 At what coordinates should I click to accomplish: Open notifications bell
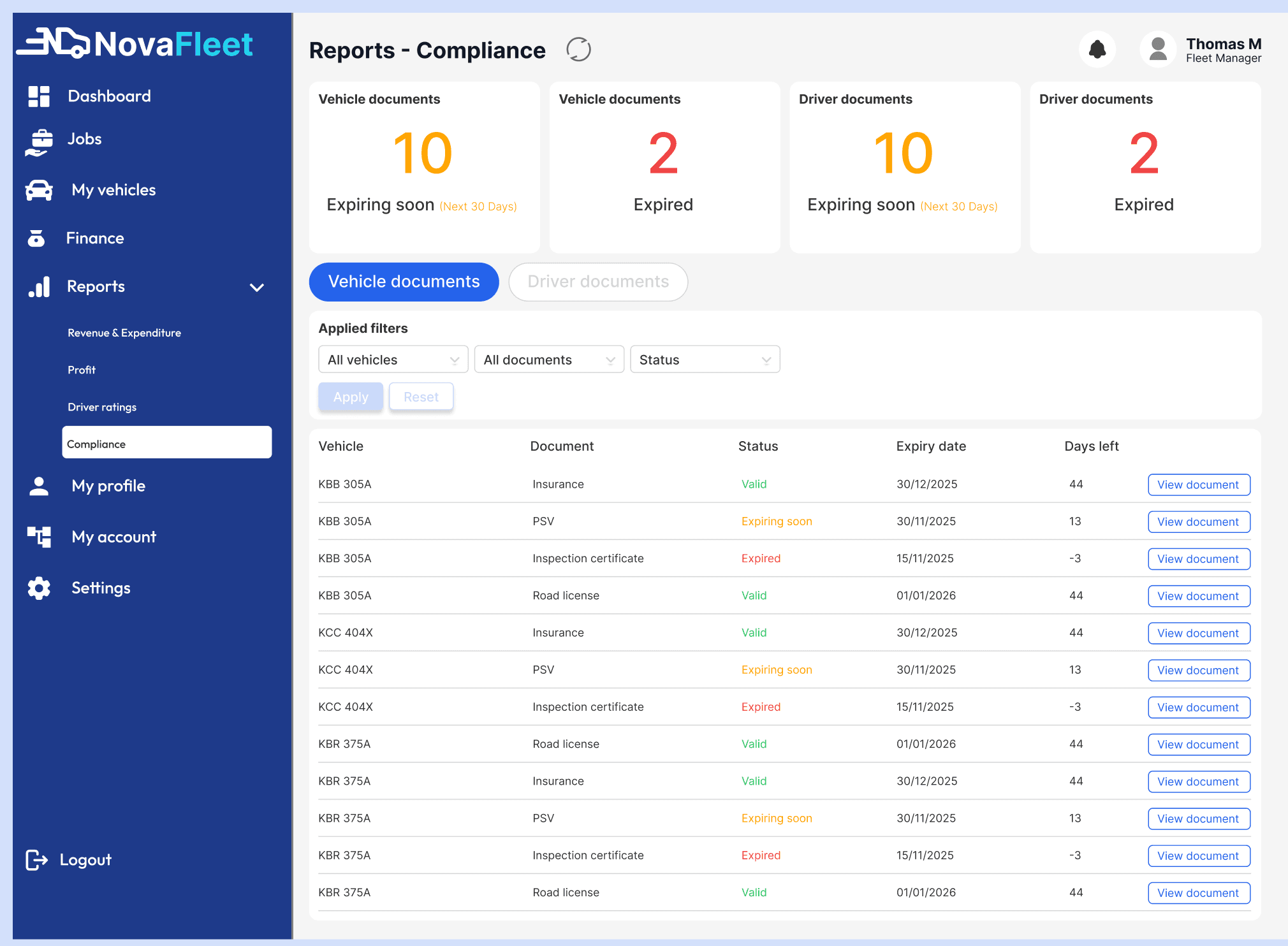1097,49
